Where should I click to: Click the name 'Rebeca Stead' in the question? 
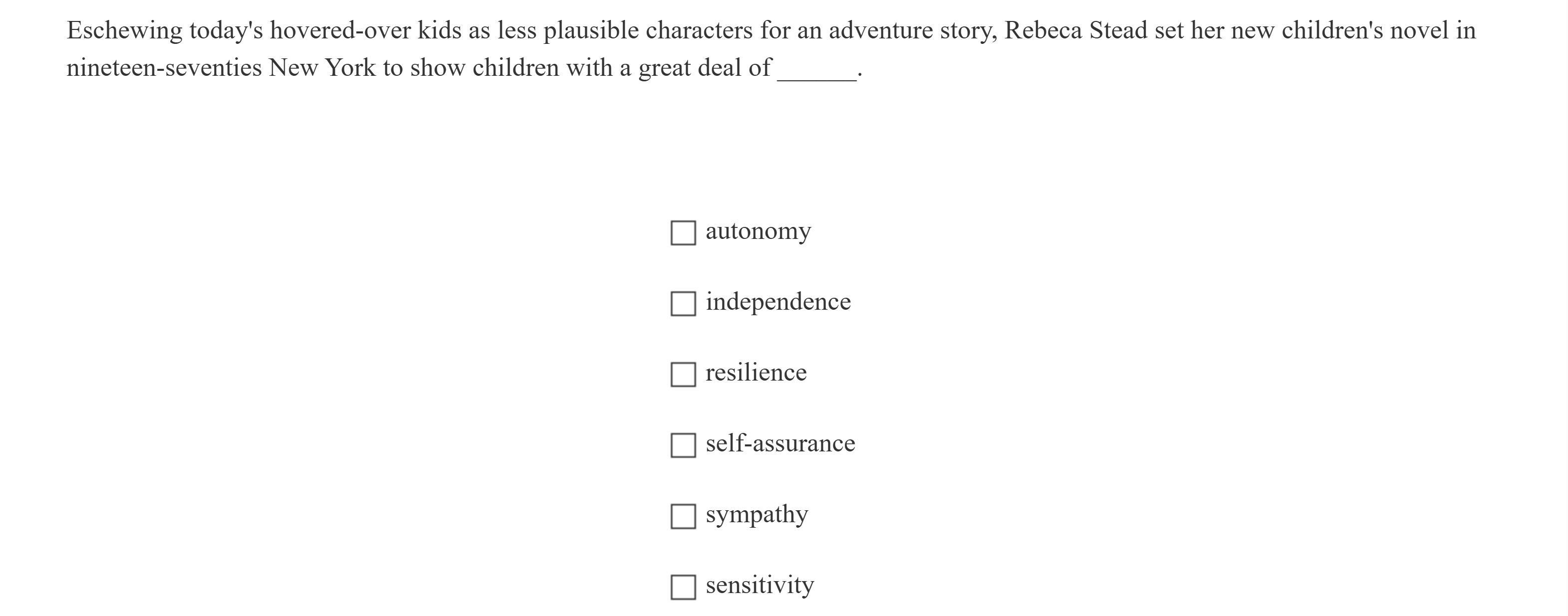coord(1075,30)
